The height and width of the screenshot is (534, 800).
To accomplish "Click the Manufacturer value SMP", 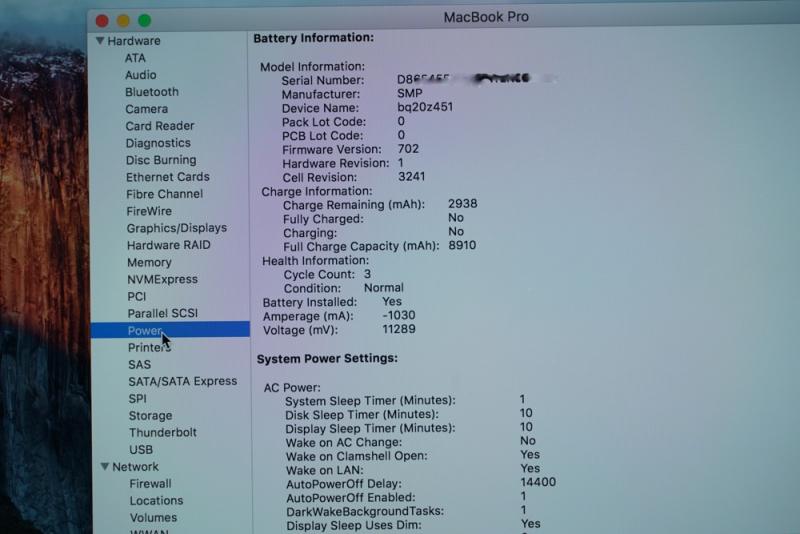I will pyautogui.click(x=410, y=93).
